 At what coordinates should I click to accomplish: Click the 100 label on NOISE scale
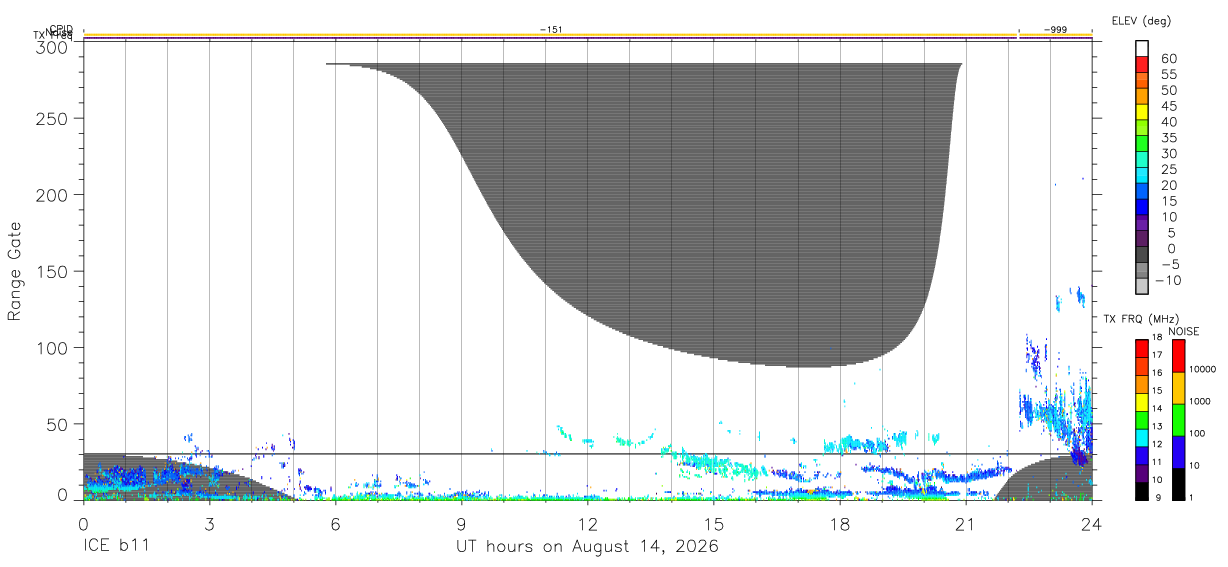coord(1198,433)
